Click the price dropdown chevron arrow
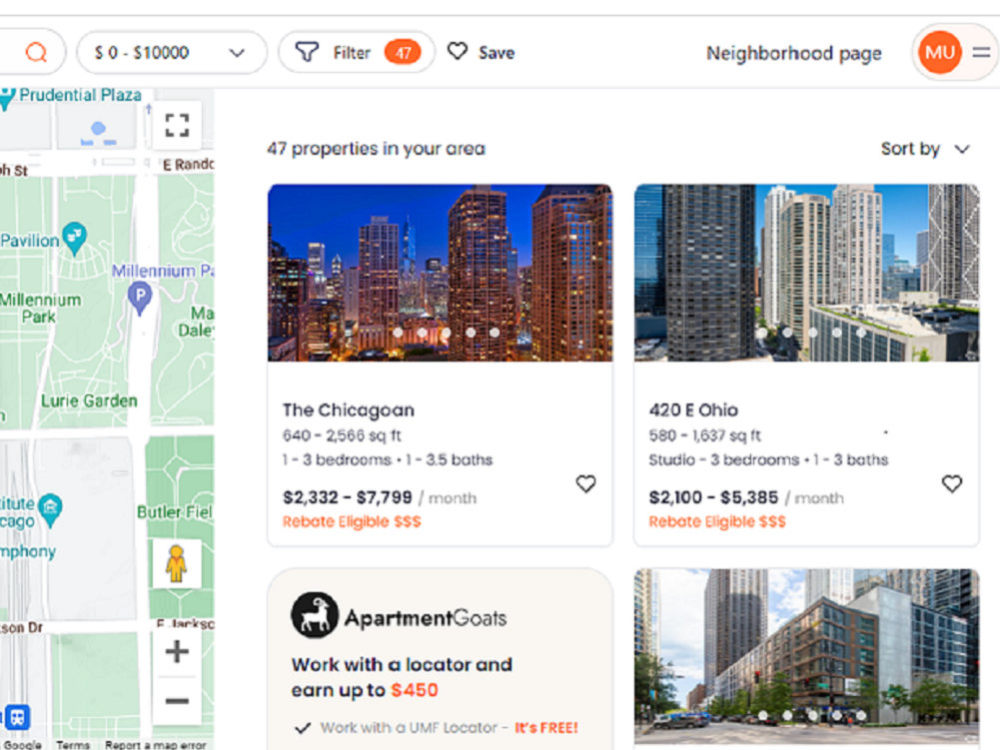The image size is (1000, 750). click(237, 53)
